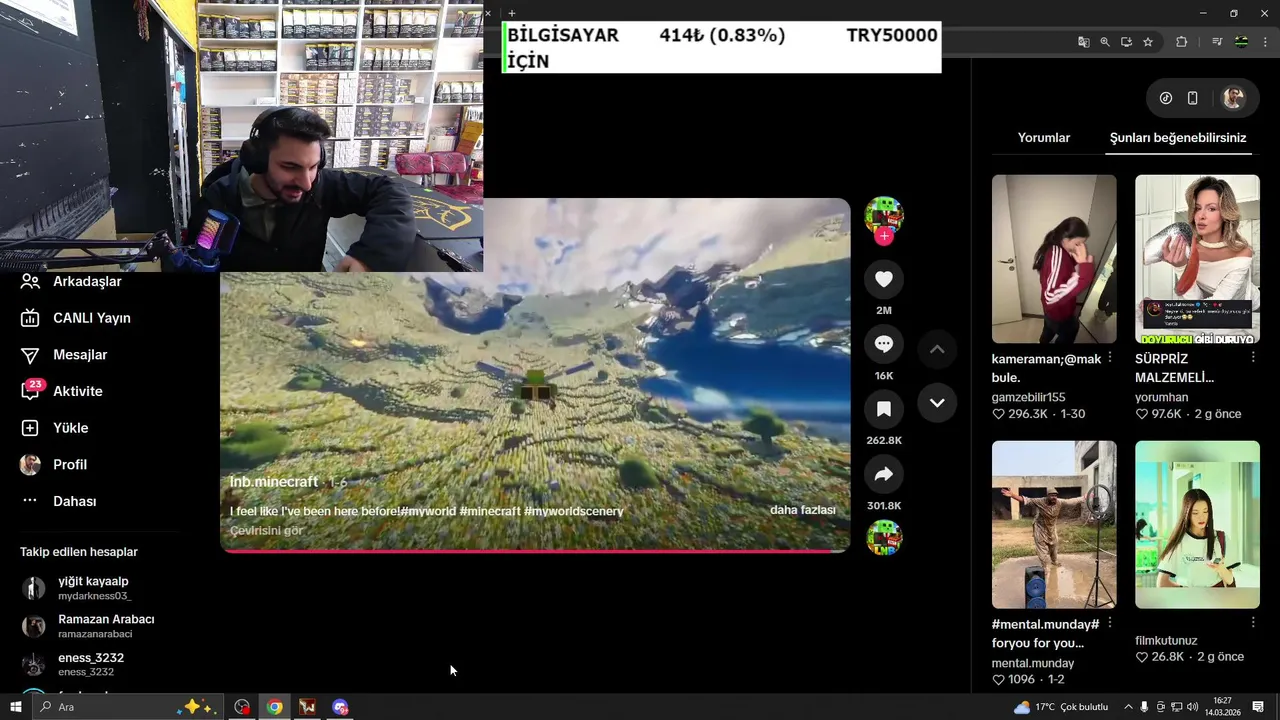
Task: Open the microphone tray icon
Action: [x=1144, y=707]
